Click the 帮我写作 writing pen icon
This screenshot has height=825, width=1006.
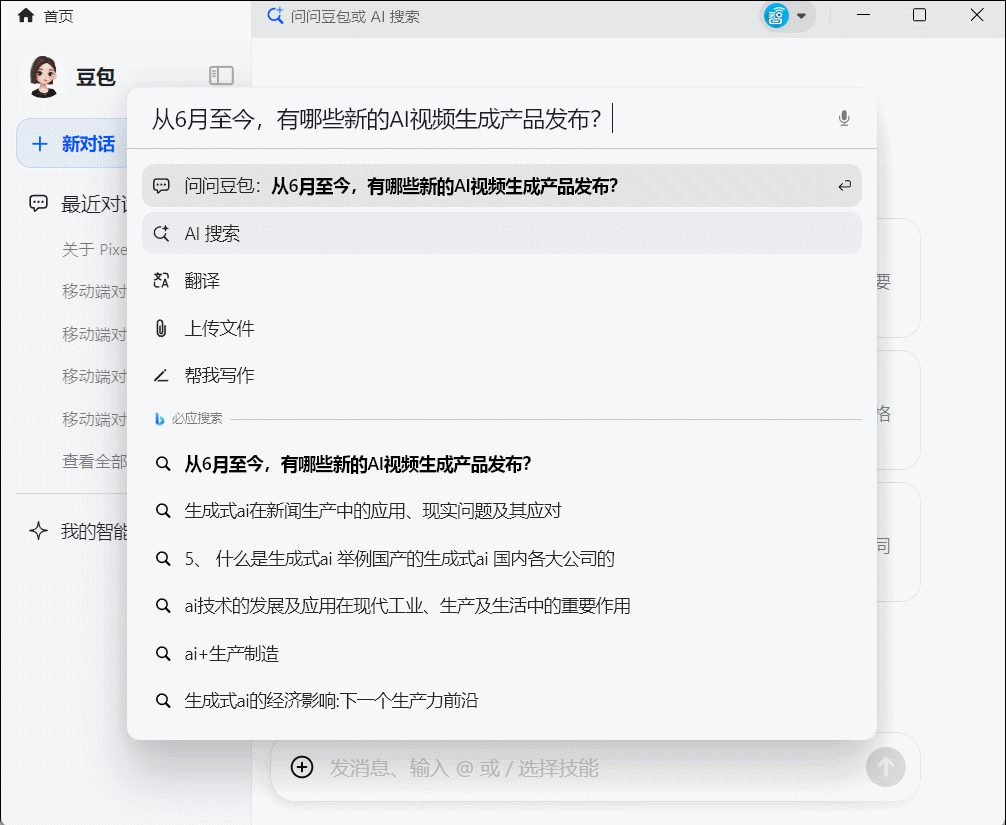point(161,375)
